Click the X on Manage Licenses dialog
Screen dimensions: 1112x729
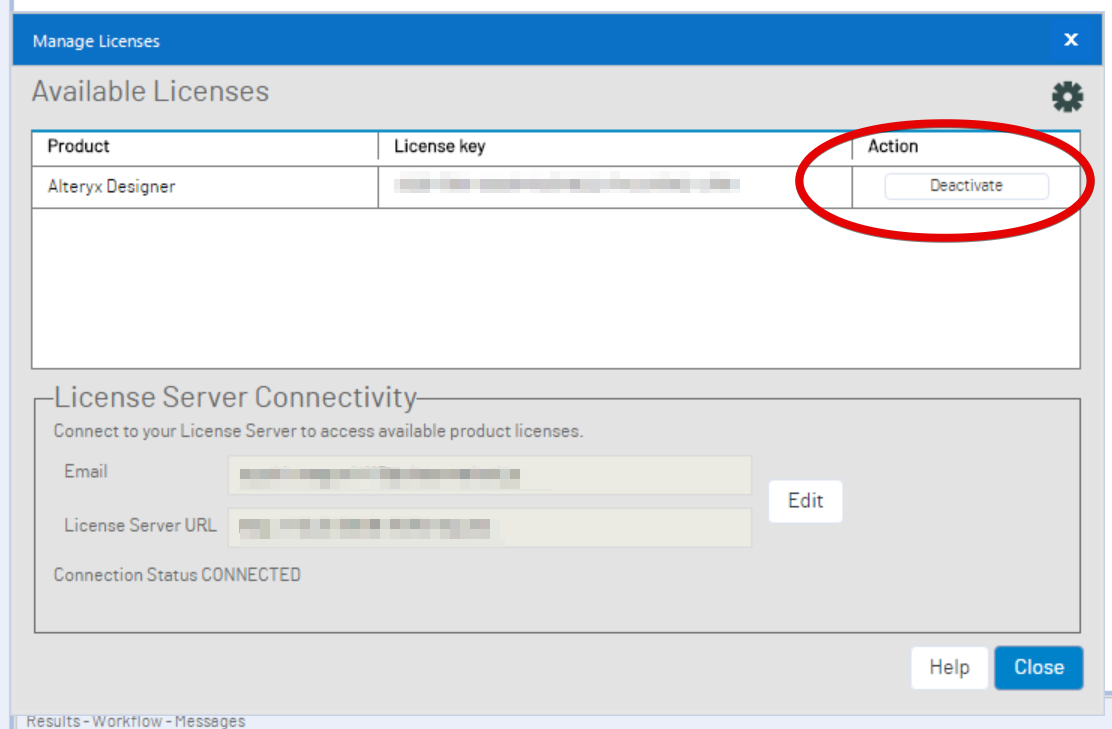1070,40
